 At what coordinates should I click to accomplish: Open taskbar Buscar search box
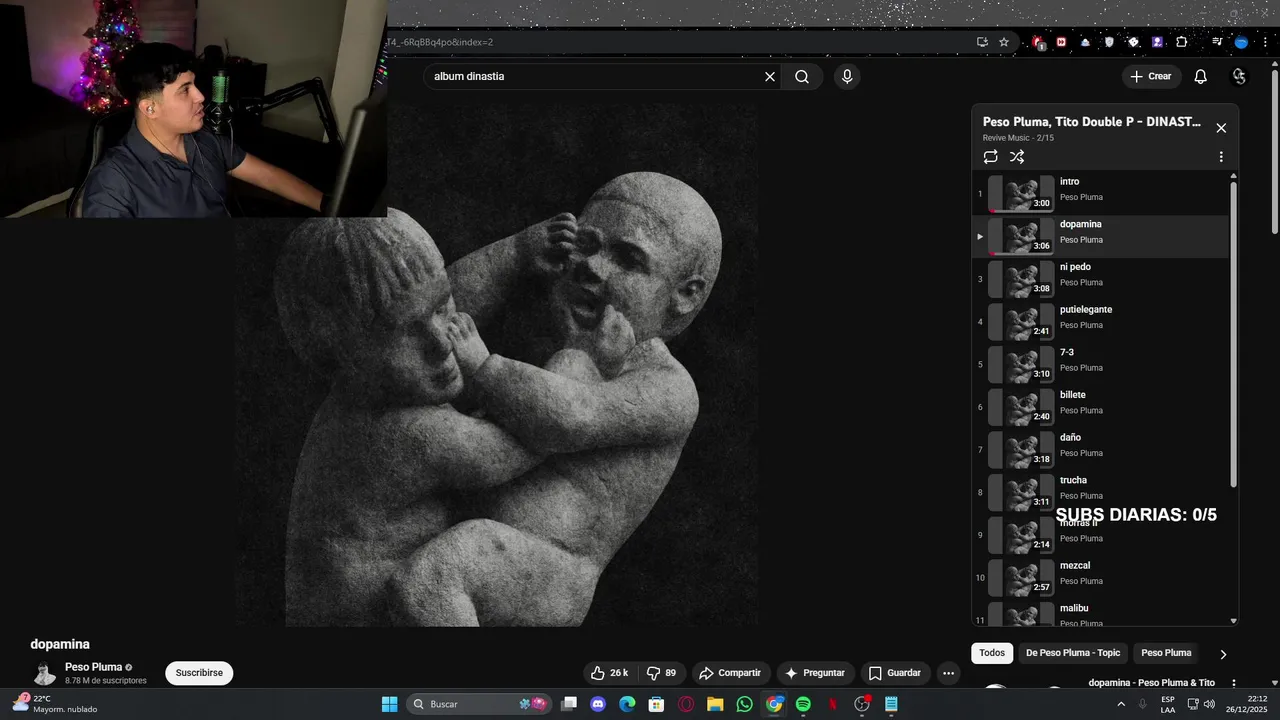click(479, 704)
